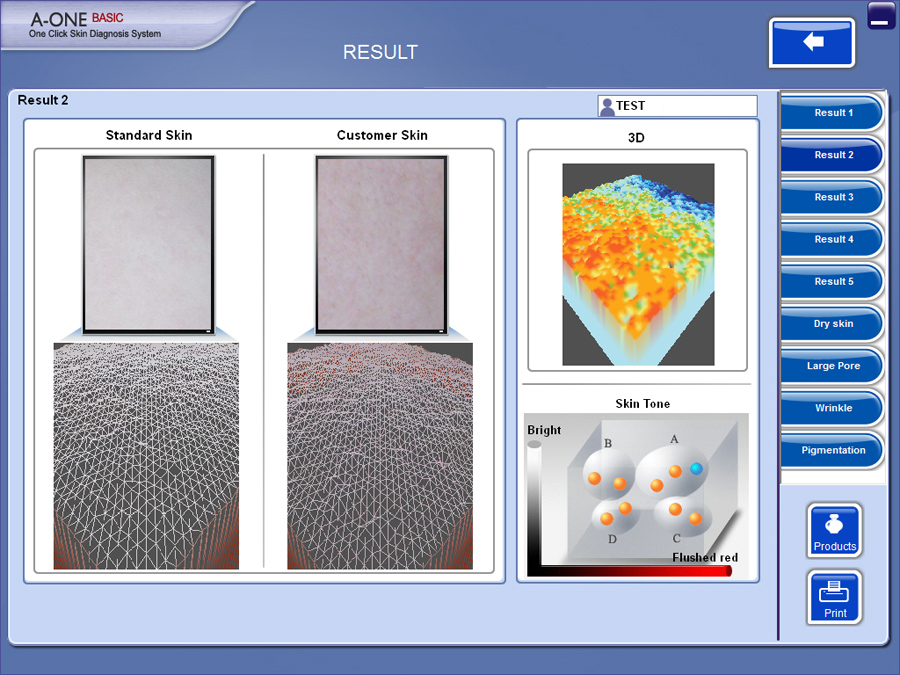Go to Result 4 tab
Screen dimensions: 900x675
pos(832,239)
